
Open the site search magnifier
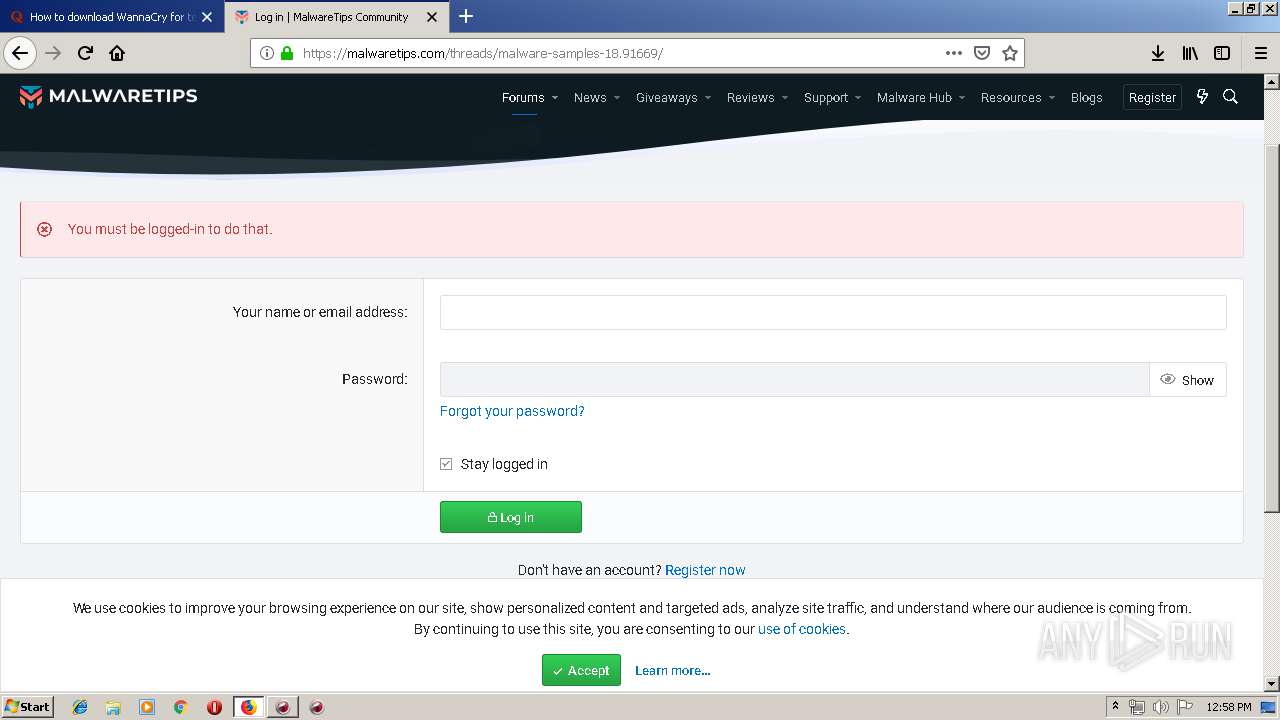tap(1231, 97)
